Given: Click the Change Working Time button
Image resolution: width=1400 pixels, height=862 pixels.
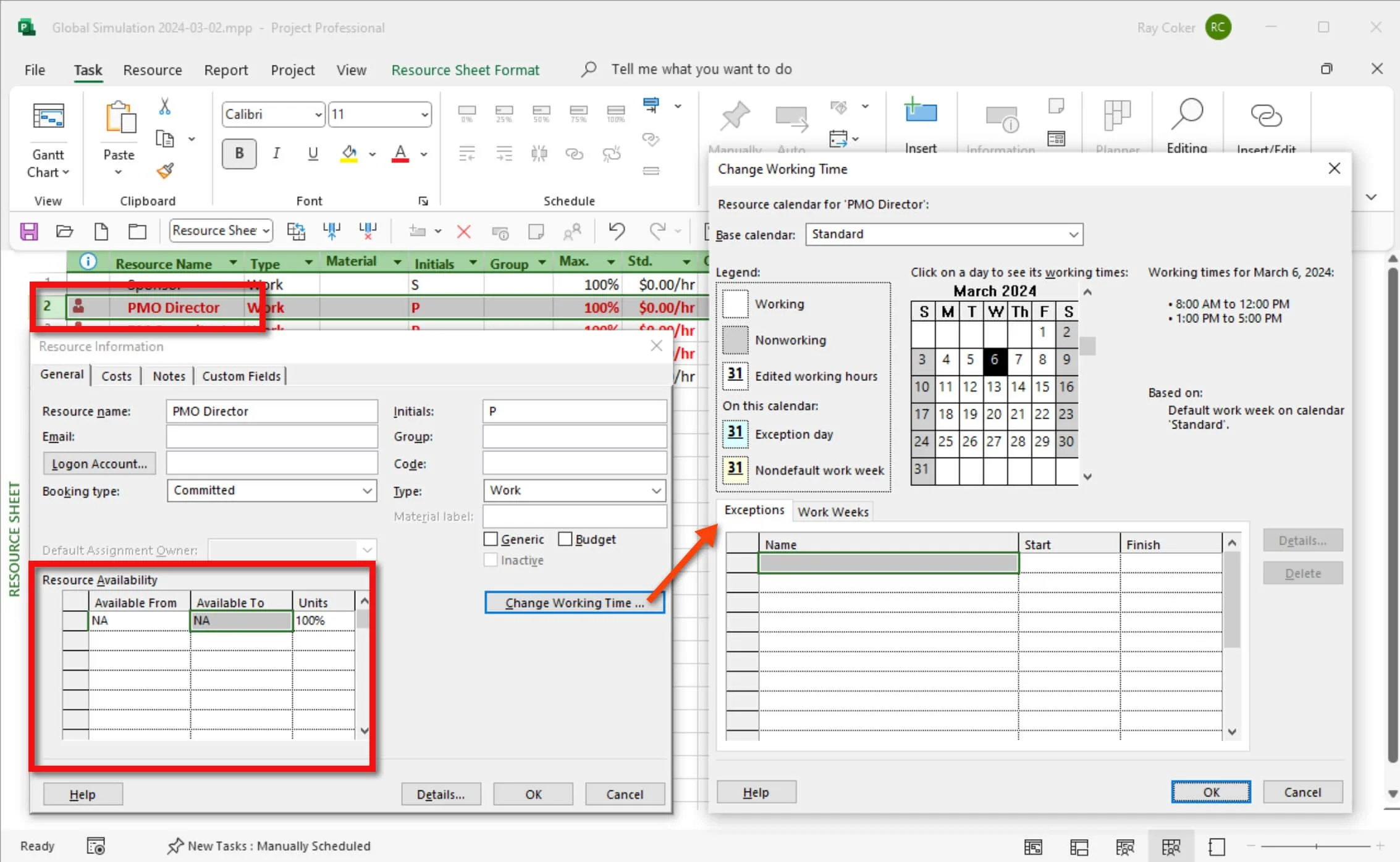Looking at the screenshot, I should (575, 603).
